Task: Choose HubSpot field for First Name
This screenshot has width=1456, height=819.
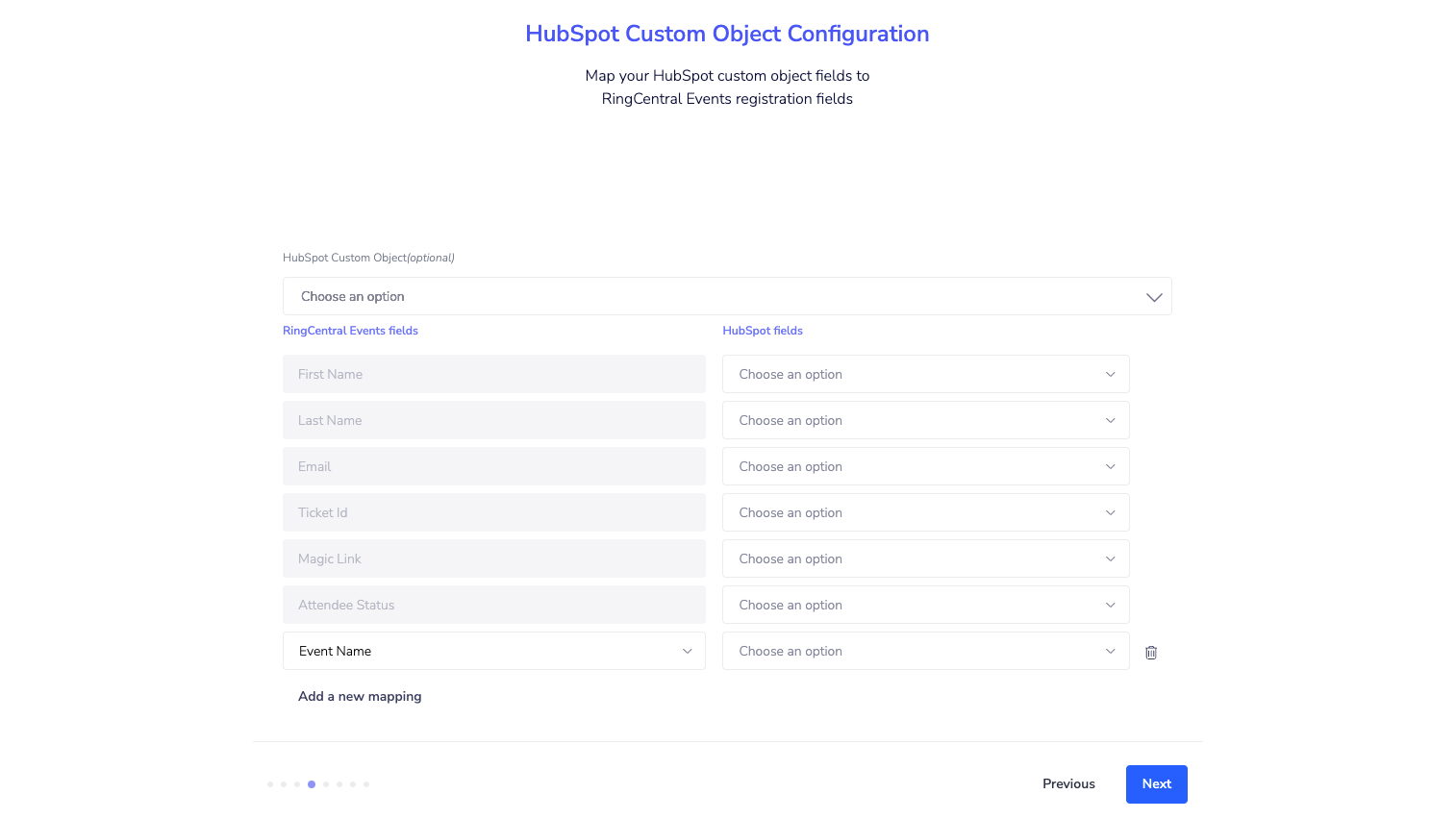Action: coord(925,374)
